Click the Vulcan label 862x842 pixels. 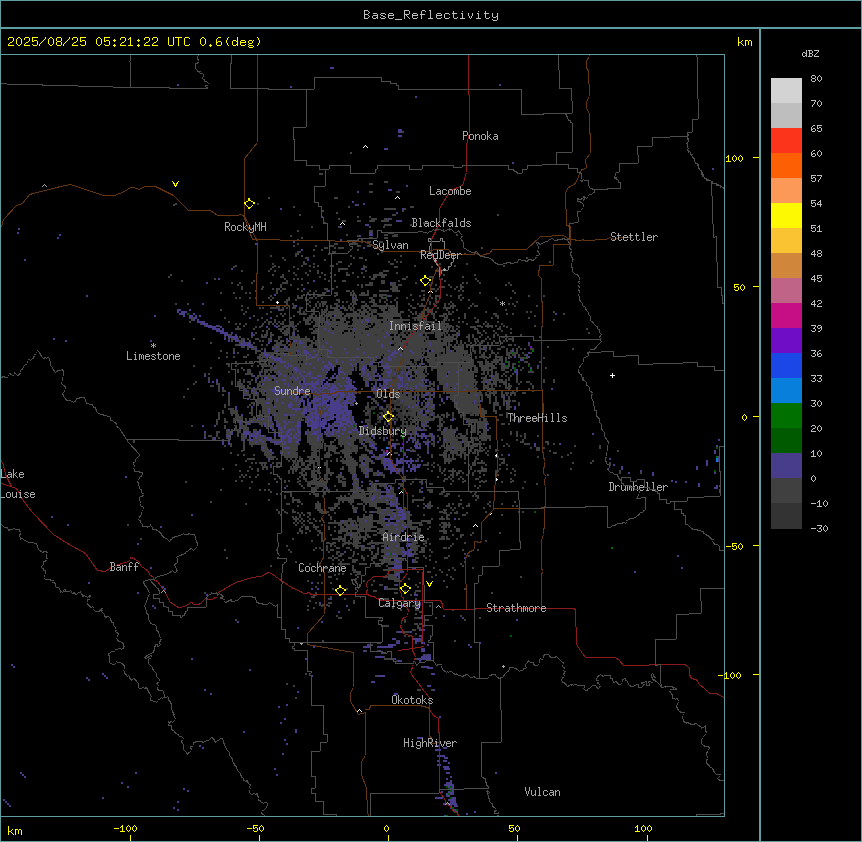(542, 792)
